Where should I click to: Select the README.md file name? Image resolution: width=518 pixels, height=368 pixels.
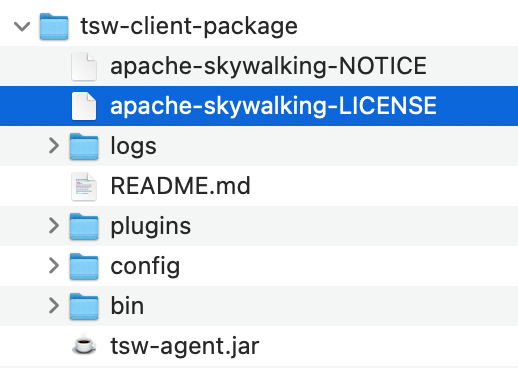[x=180, y=186]
